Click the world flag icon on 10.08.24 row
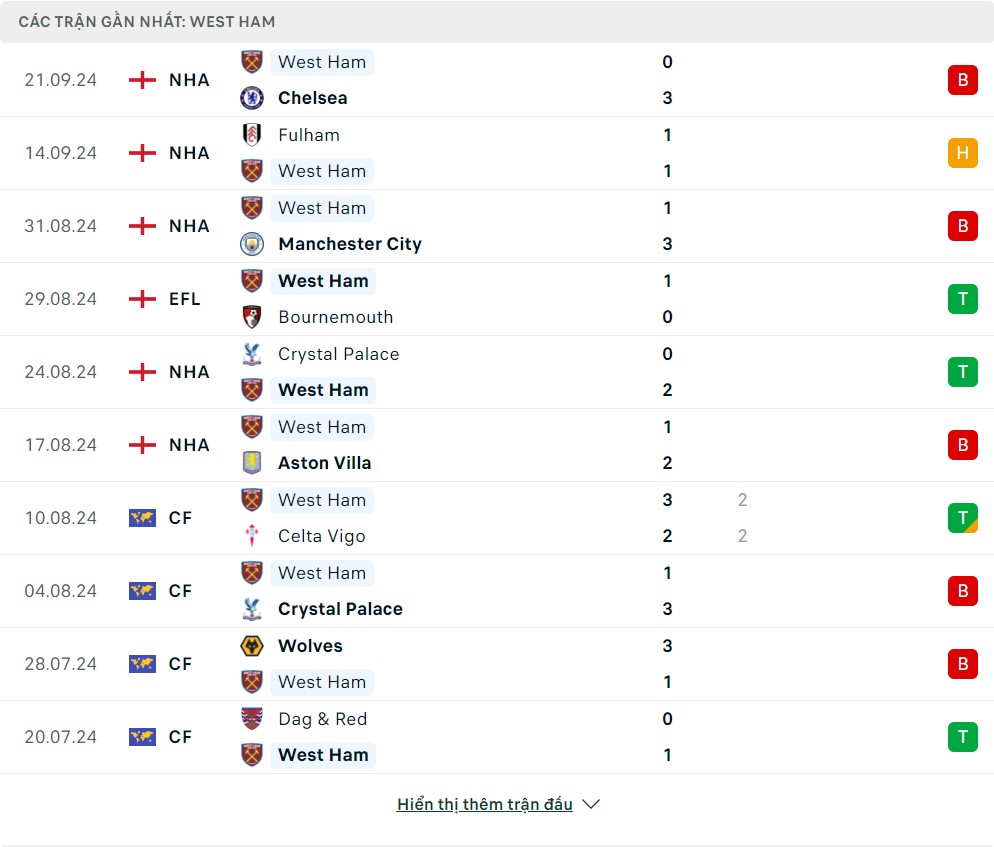 143,518
